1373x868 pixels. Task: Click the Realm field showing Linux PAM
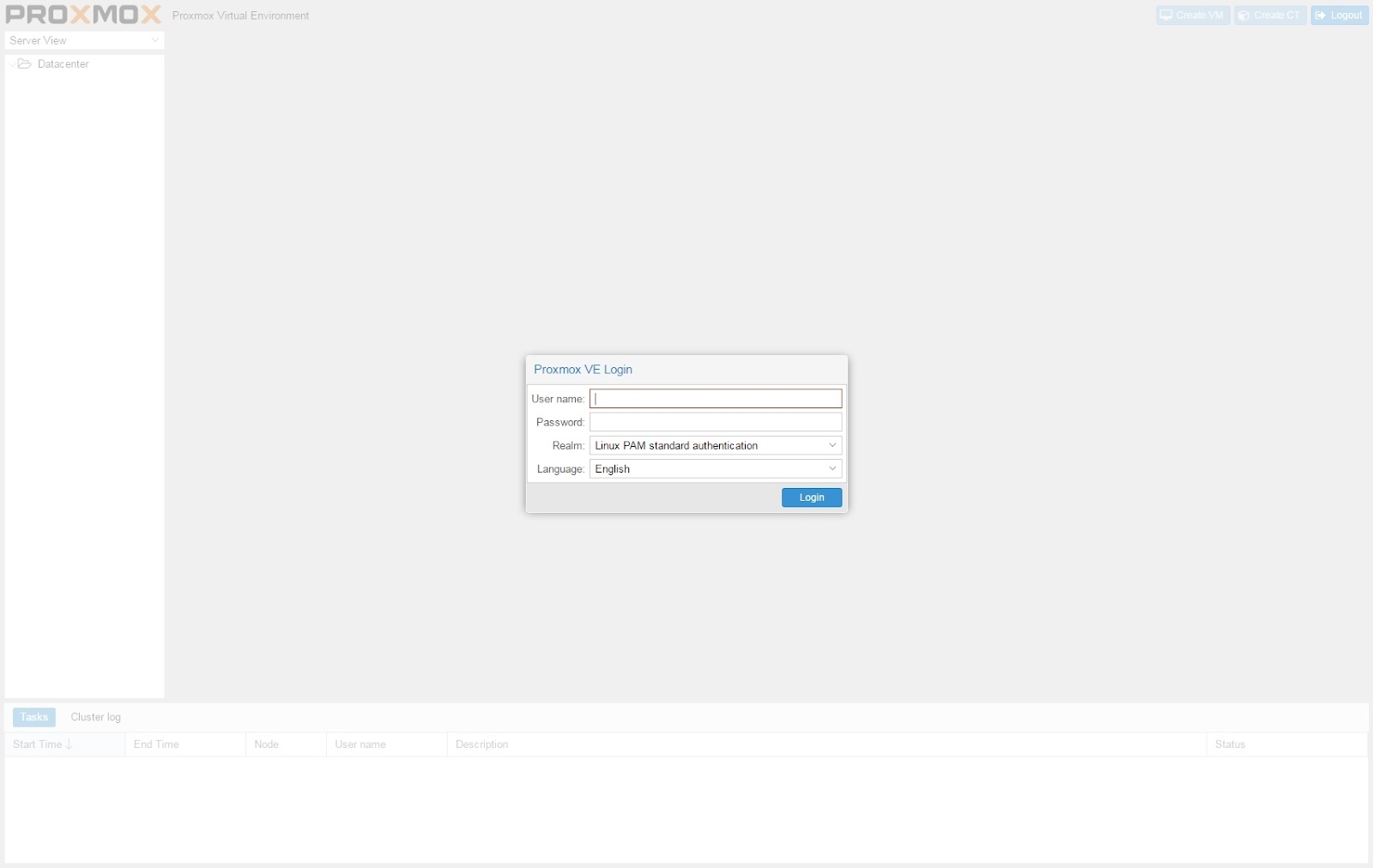[716, 445]
